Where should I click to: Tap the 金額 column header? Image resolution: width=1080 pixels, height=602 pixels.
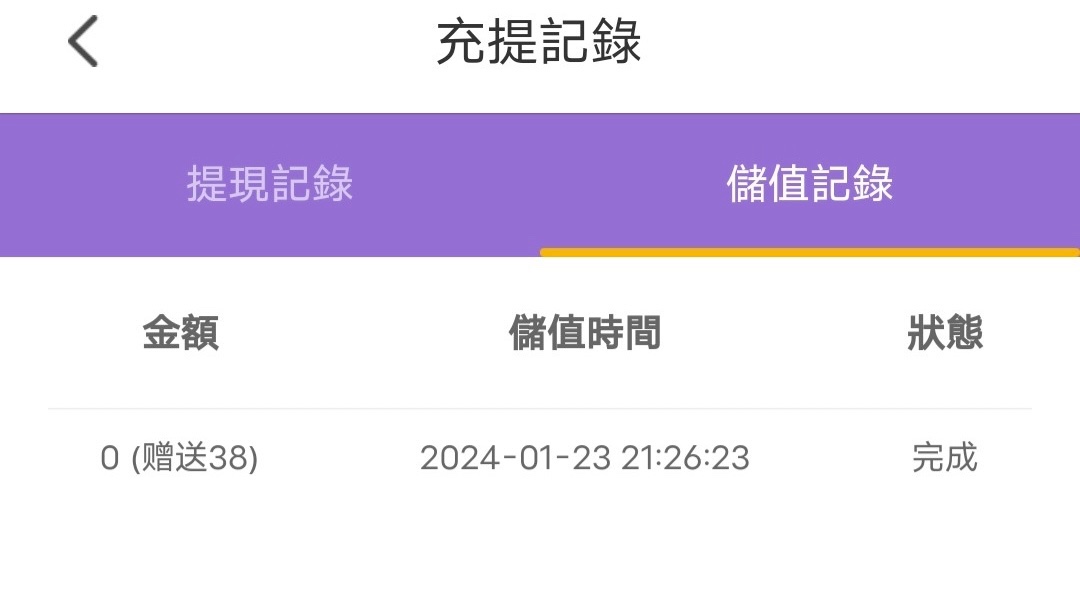[180, 333]
